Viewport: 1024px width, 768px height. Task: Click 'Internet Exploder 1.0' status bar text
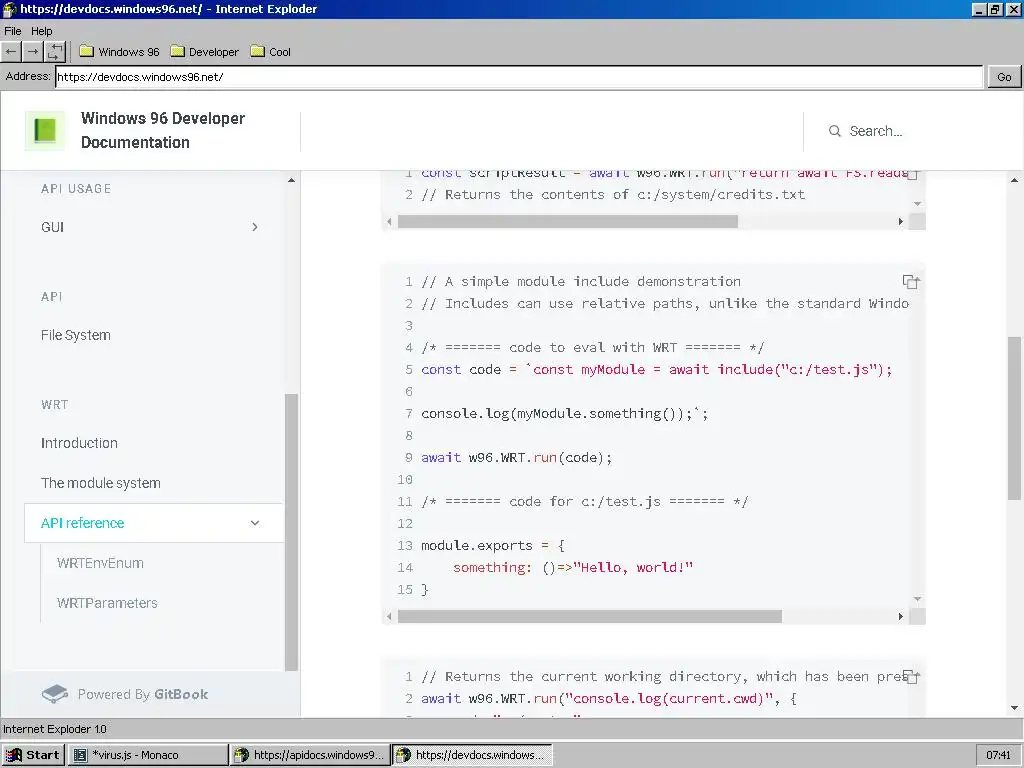point(55,729)
